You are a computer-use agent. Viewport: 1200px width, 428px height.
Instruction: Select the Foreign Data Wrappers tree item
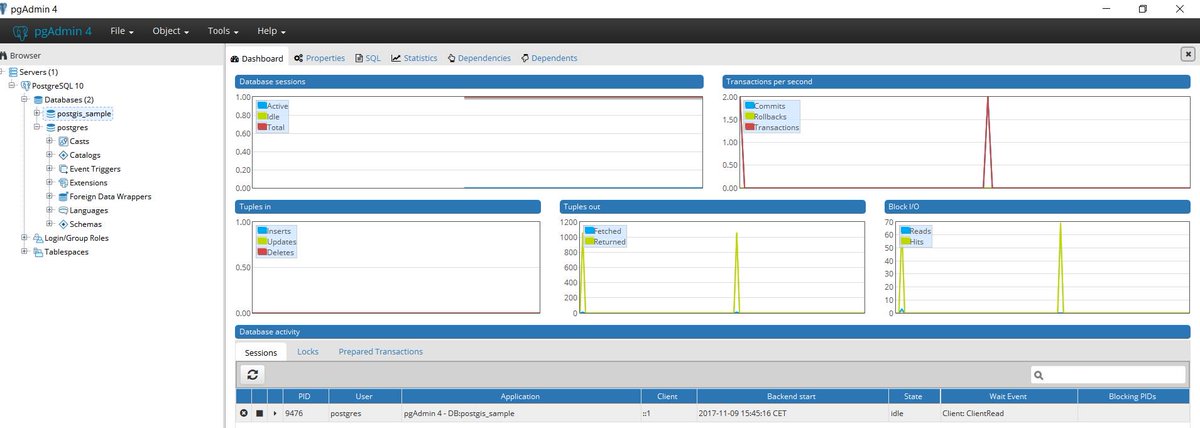point(110,197)
